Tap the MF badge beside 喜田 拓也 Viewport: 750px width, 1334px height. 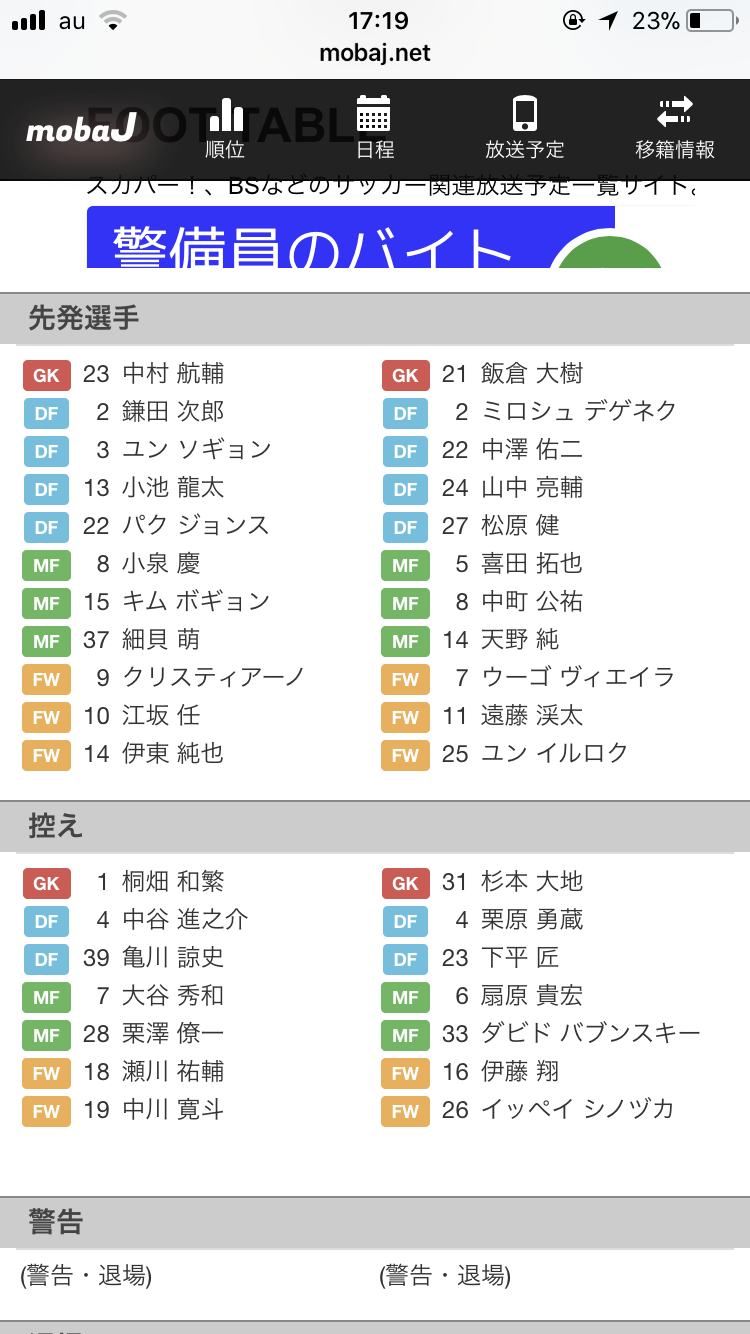click(x=405, y=565)
